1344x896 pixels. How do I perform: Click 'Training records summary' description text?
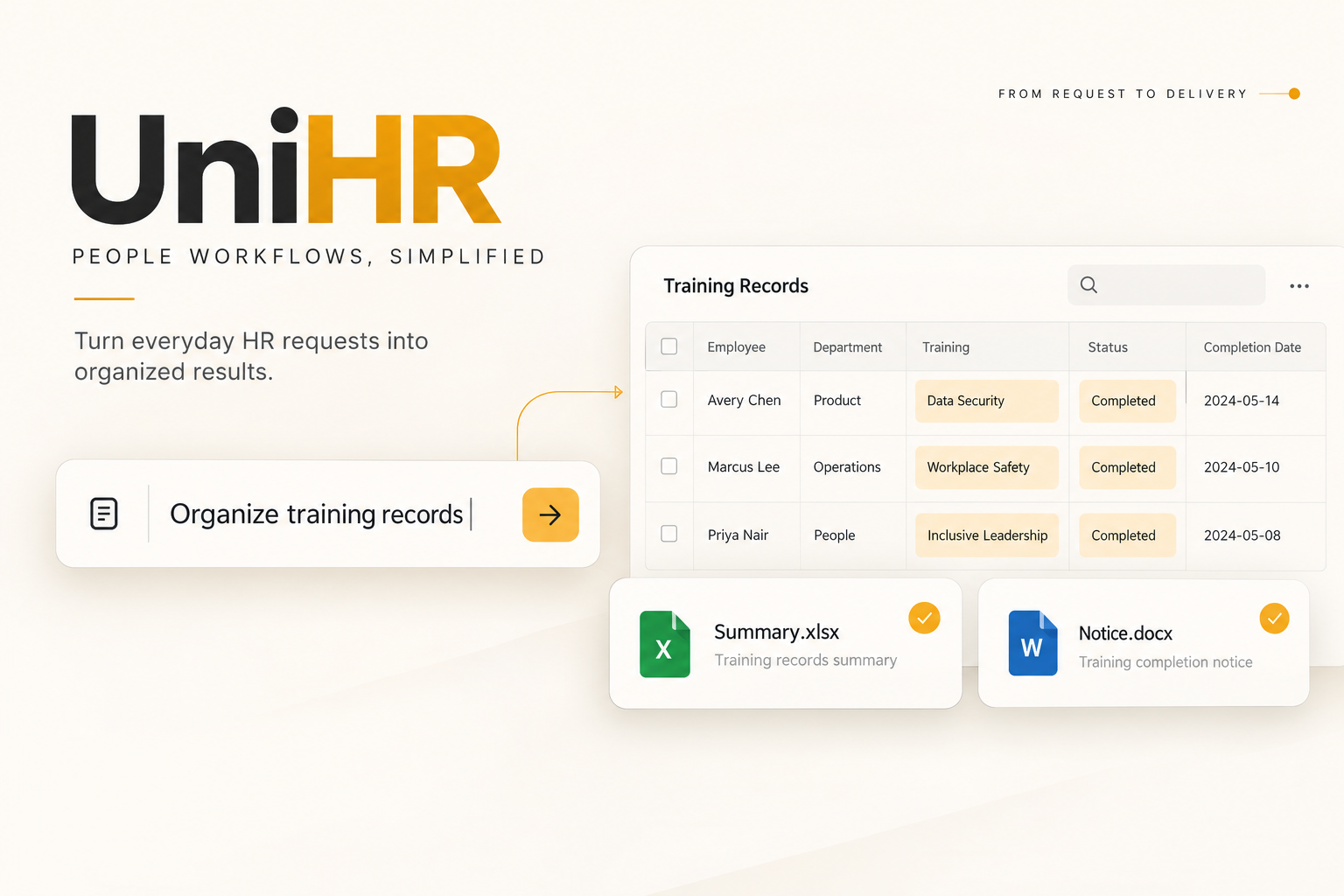(x=806, y=660)
